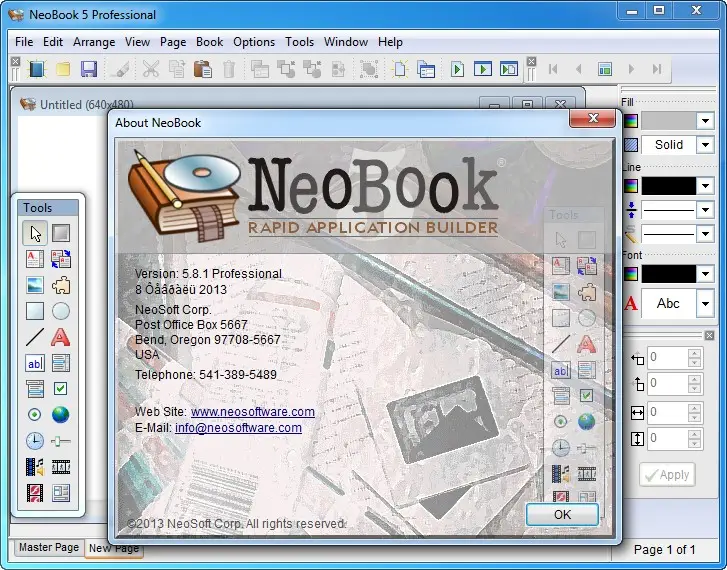727x570 pixels.
Task: Open the Help menu
Action: coord(390,42)
